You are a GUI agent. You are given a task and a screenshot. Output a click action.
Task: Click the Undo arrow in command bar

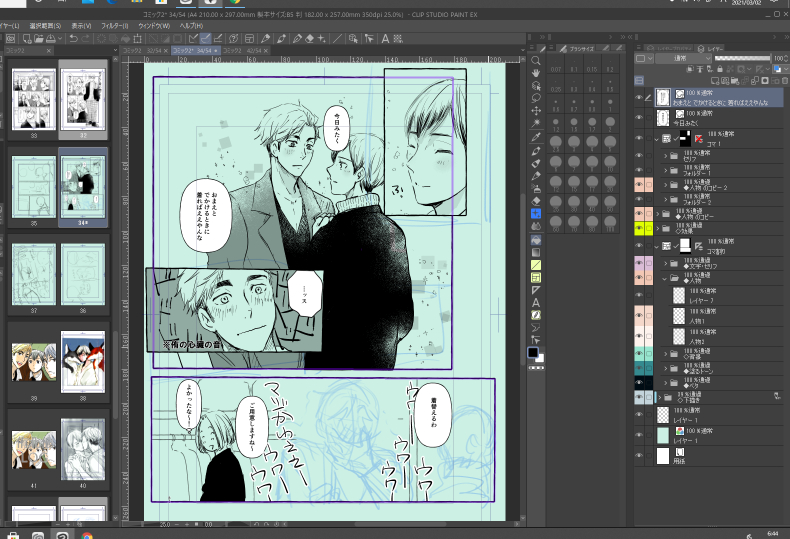coord(74,38)
